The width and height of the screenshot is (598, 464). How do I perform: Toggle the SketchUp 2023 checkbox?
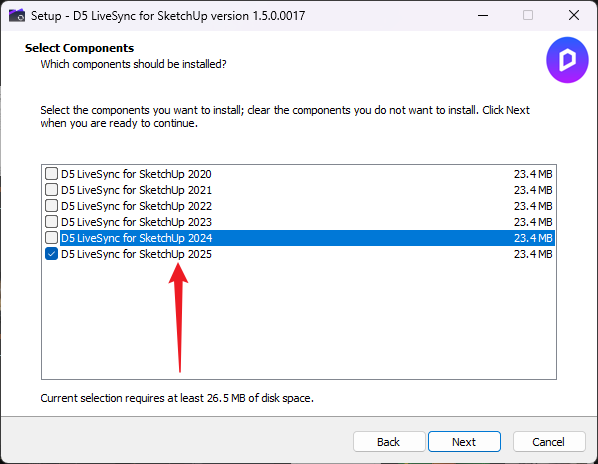click(x=51, y=222)
